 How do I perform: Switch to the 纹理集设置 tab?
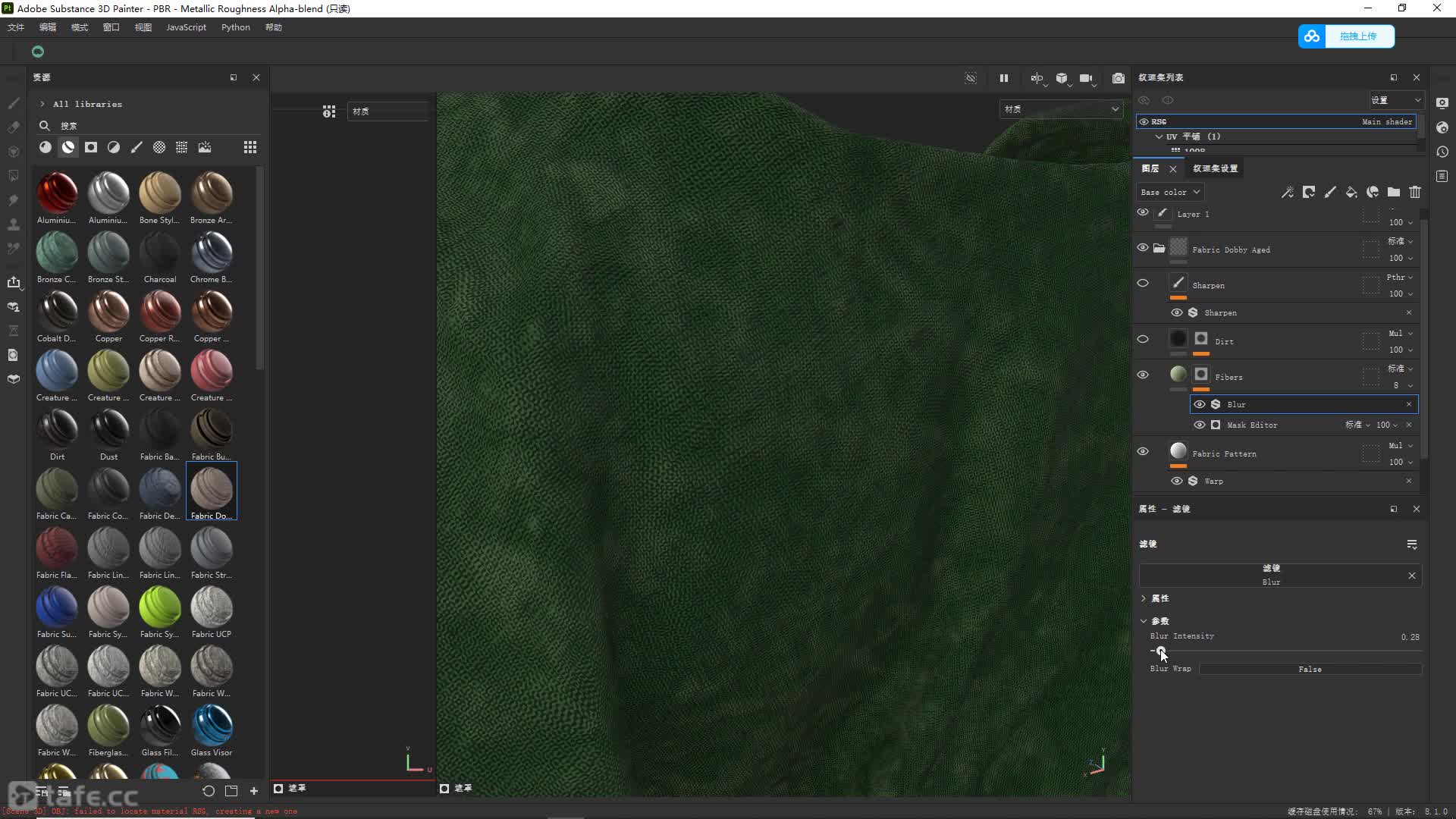(1215, 168)
